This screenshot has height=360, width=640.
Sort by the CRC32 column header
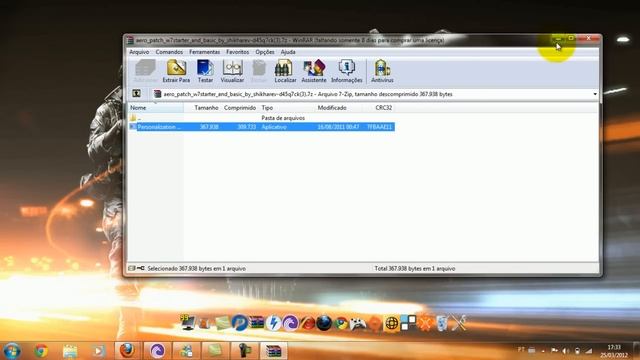click(x=378, y=108)
